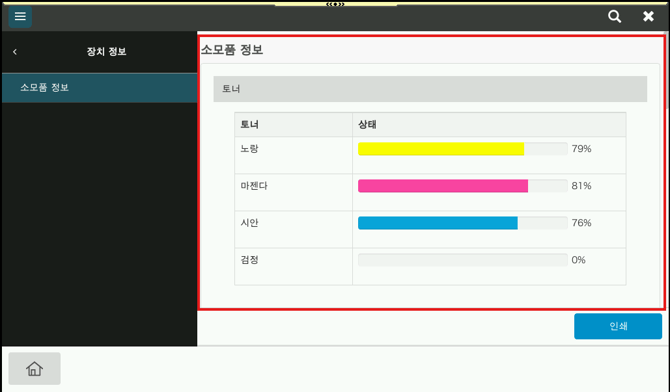Click the cyan toner level bar

pyautogui.click(x=438, y=223)
